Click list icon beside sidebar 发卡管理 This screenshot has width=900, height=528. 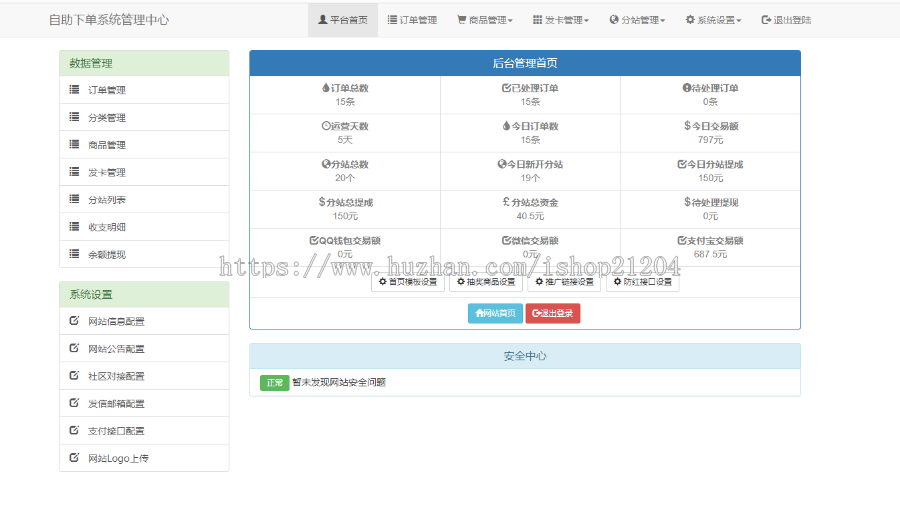[74, 172]
